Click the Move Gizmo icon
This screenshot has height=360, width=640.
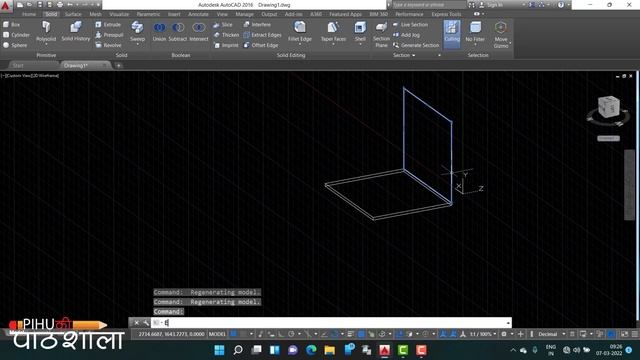point(500,28)
